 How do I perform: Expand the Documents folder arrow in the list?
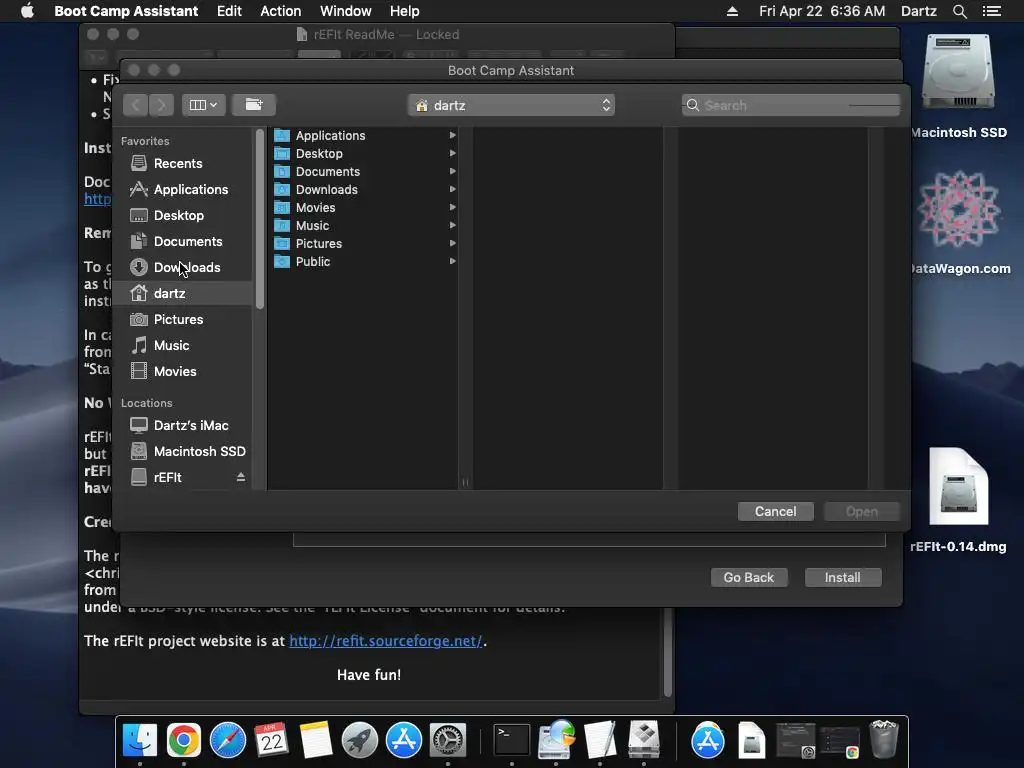coord(452,171)
